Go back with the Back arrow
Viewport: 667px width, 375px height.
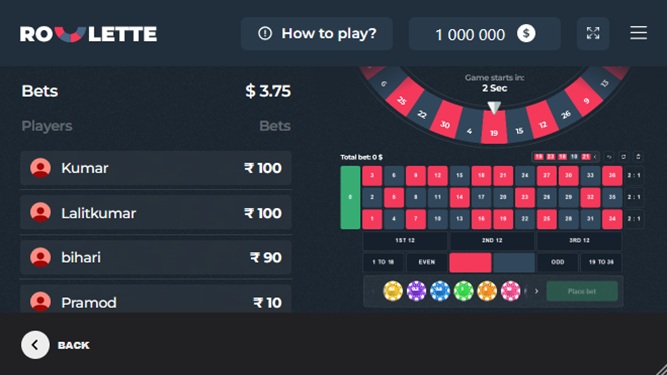[x=35, y=345]
